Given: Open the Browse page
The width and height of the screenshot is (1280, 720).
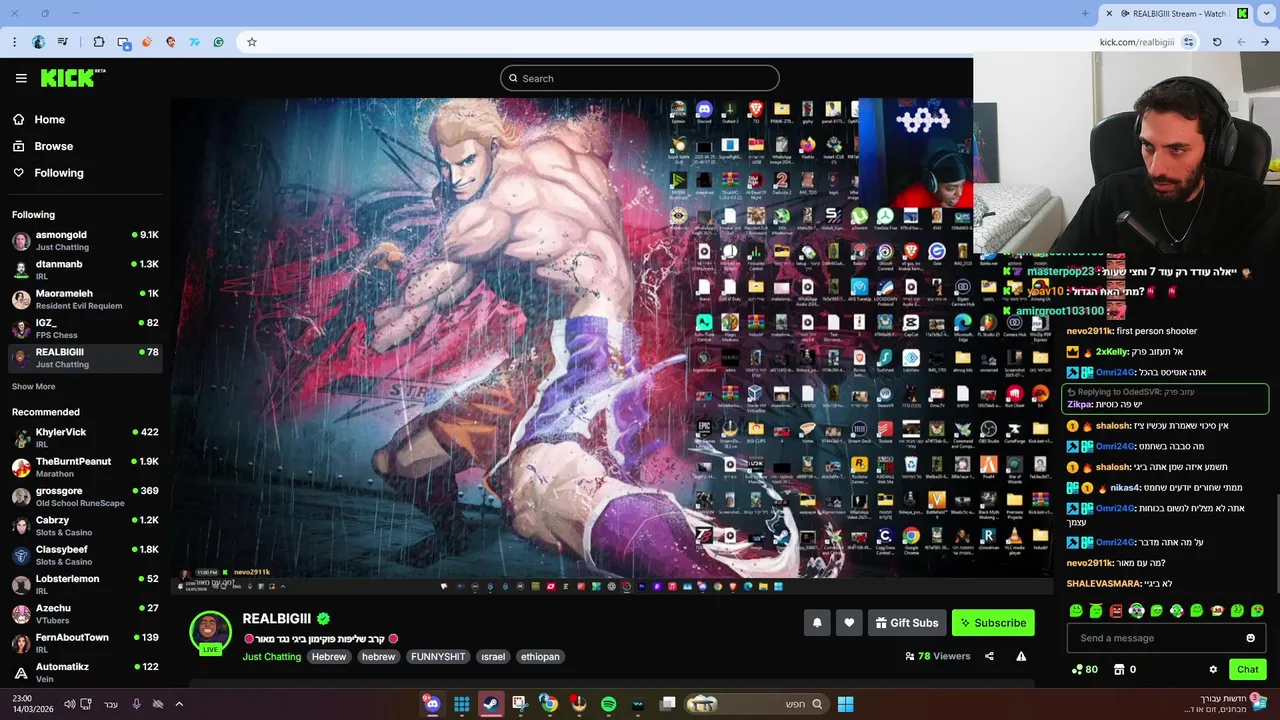Looking at the screenshot, I should (x=53, y=146).
